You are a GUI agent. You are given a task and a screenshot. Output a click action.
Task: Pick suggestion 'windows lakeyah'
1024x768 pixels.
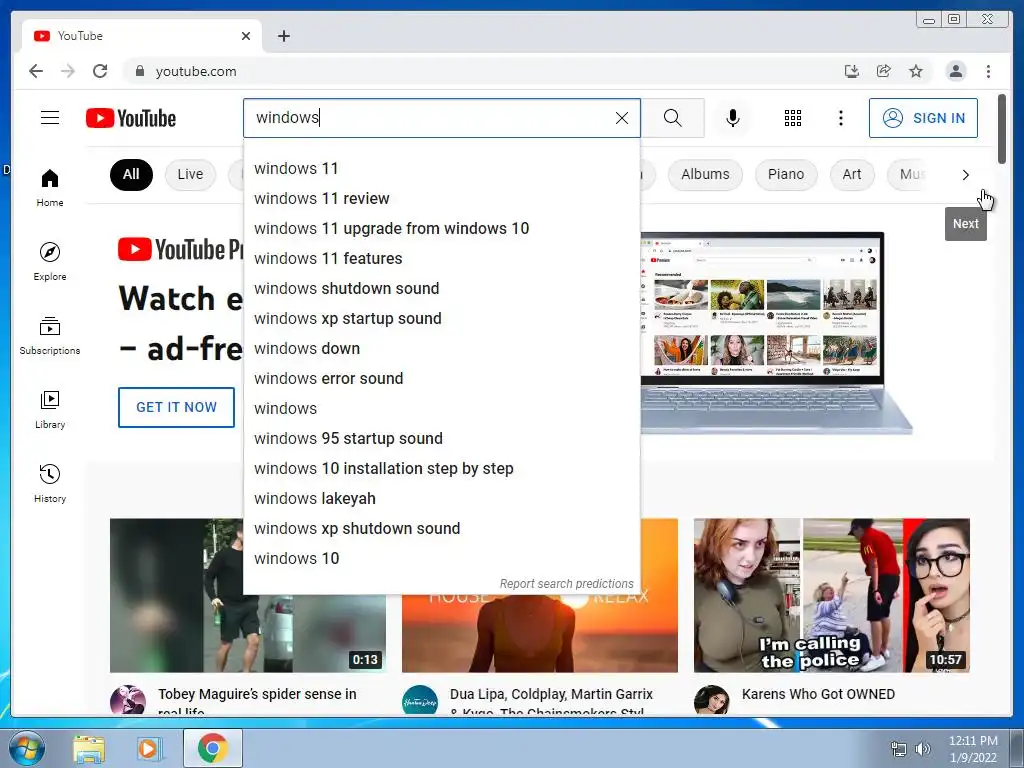point(441,499)
